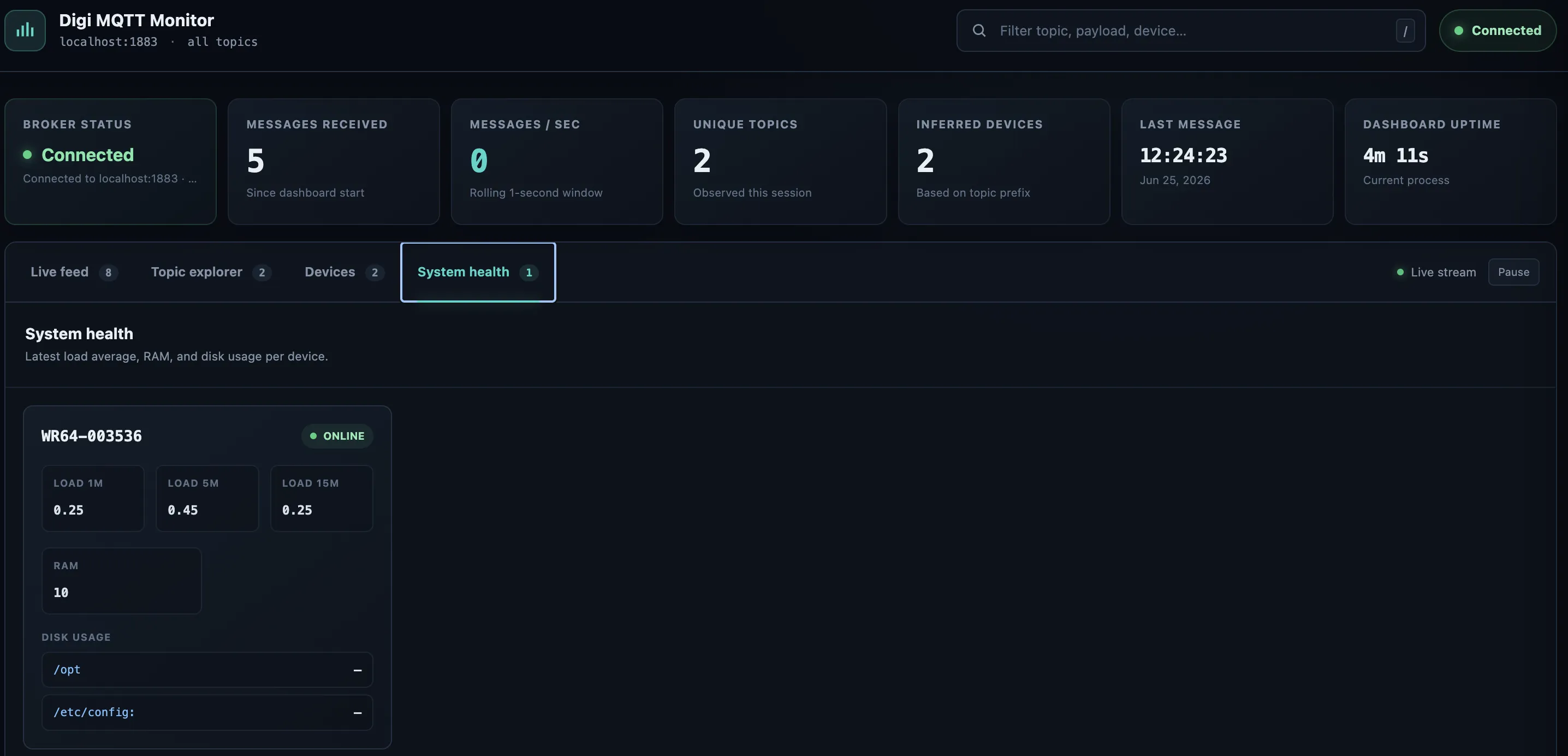1568x756 pixels.
Task: Click the RAM value tile
Action: pyautogui.click(x=121, y=581)
